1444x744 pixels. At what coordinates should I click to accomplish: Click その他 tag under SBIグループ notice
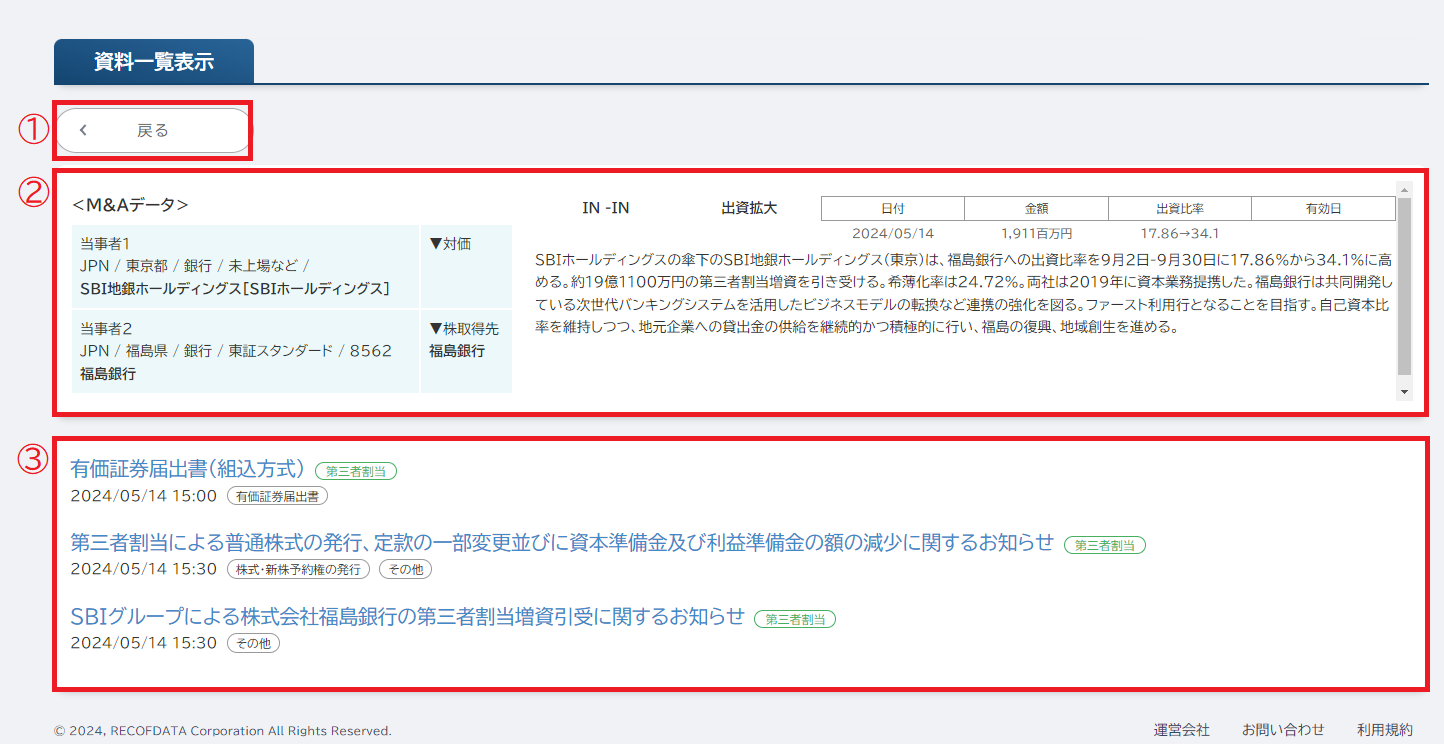tap(253, 643)
